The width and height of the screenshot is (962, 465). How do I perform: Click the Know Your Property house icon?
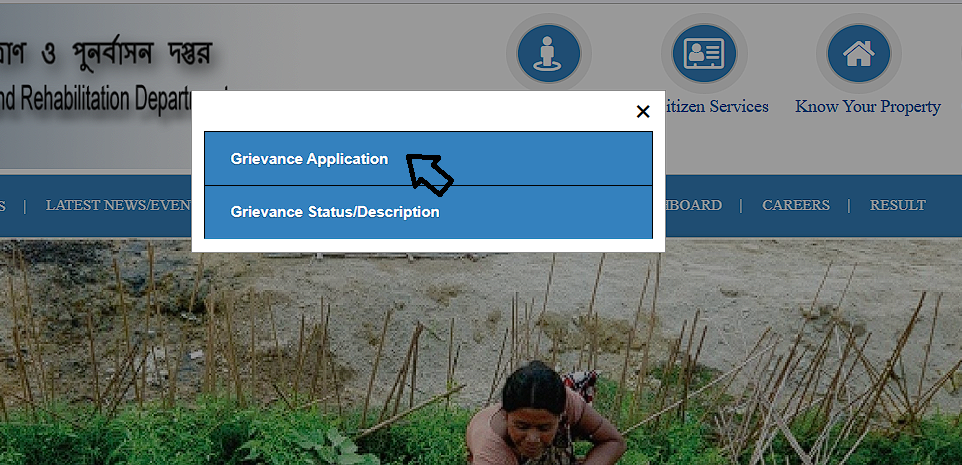pyautogui.click(x=858, y=54)
